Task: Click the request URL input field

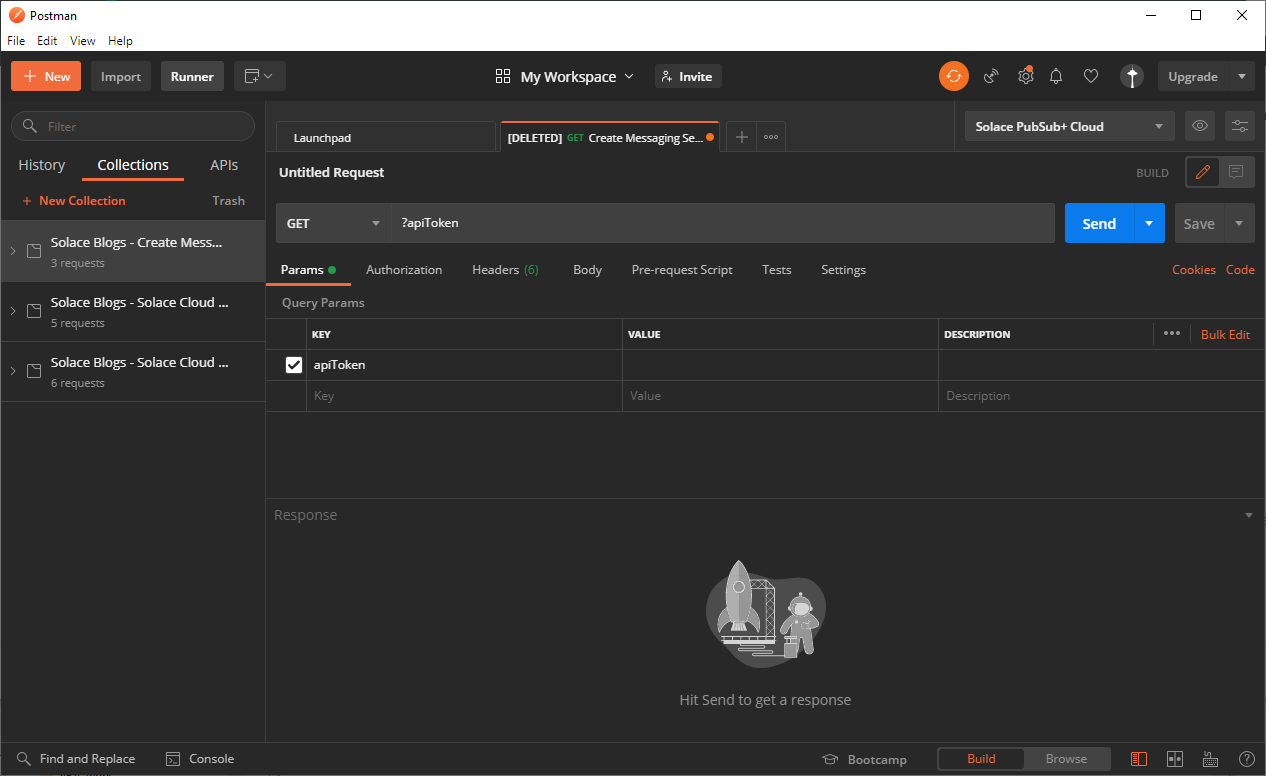Action: [x=722, y=223]
